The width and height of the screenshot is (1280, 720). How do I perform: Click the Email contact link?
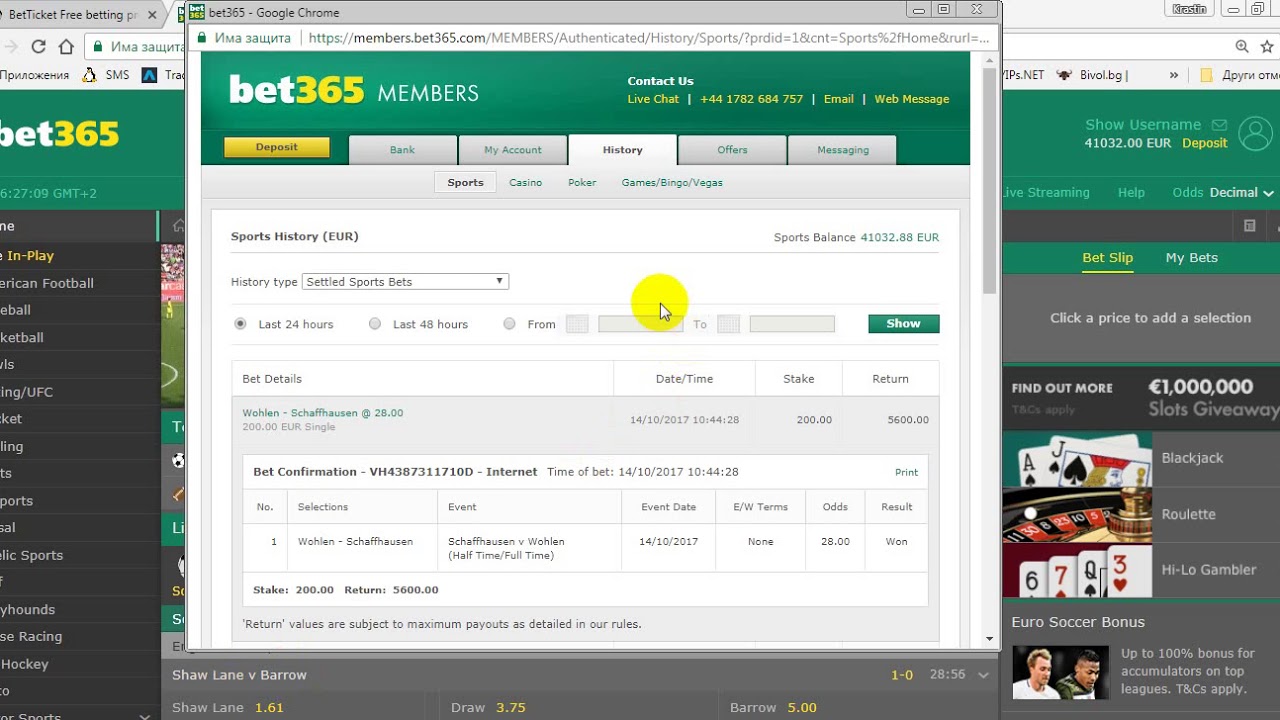pos(839,99)
